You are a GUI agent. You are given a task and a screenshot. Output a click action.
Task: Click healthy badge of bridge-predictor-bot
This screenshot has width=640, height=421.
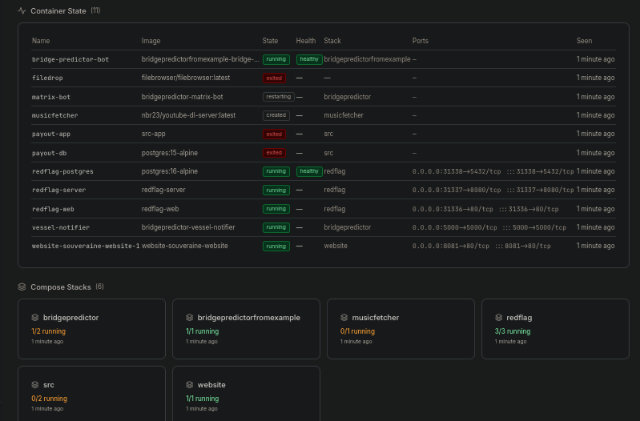coord(309,59)
